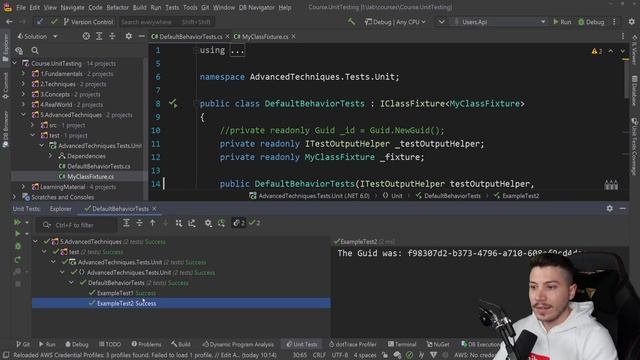
Task: Expand 2.Techniques folder
Action: [x=23, y=84]
